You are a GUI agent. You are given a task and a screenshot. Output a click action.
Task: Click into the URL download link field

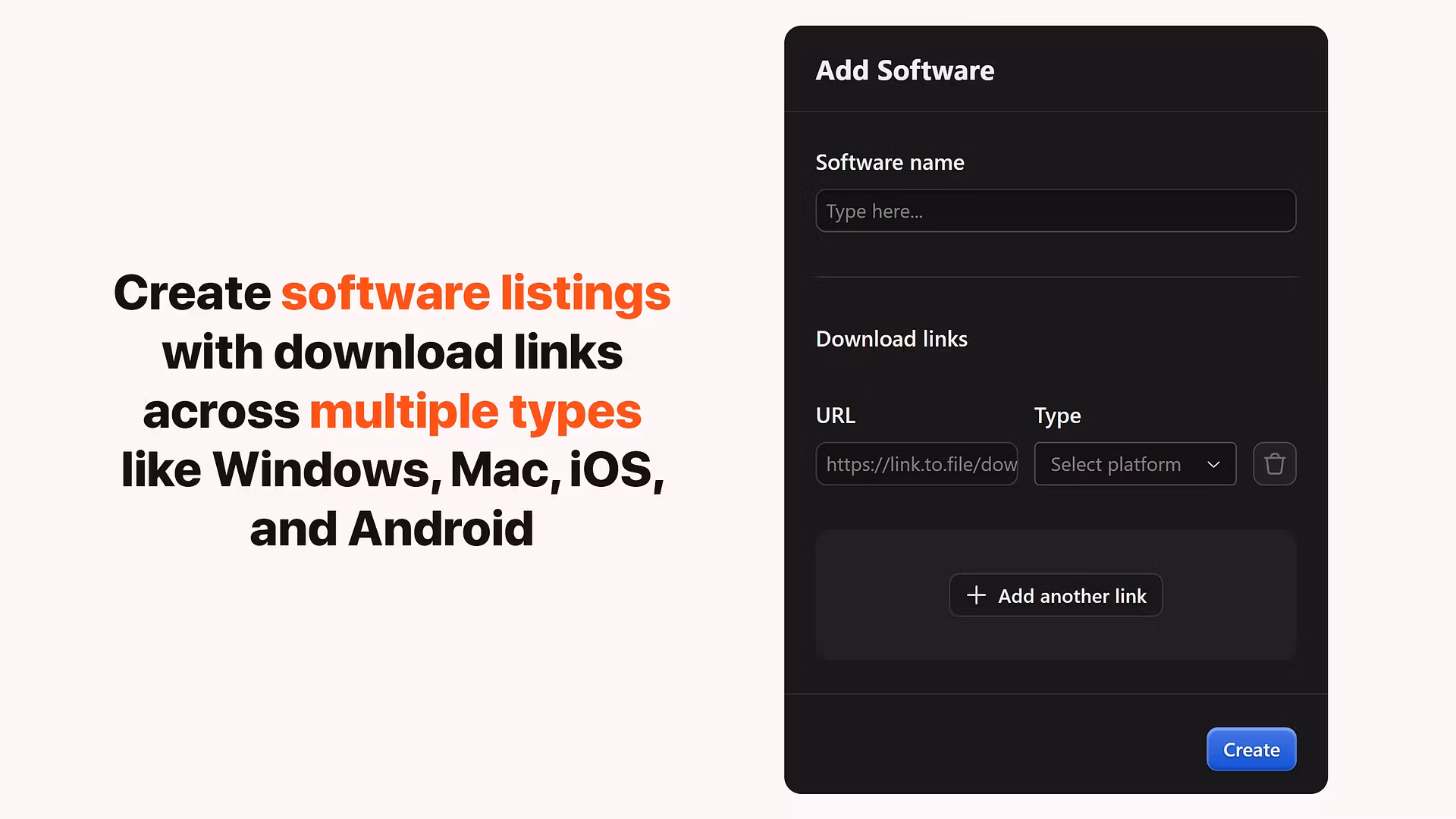[916, 464]
